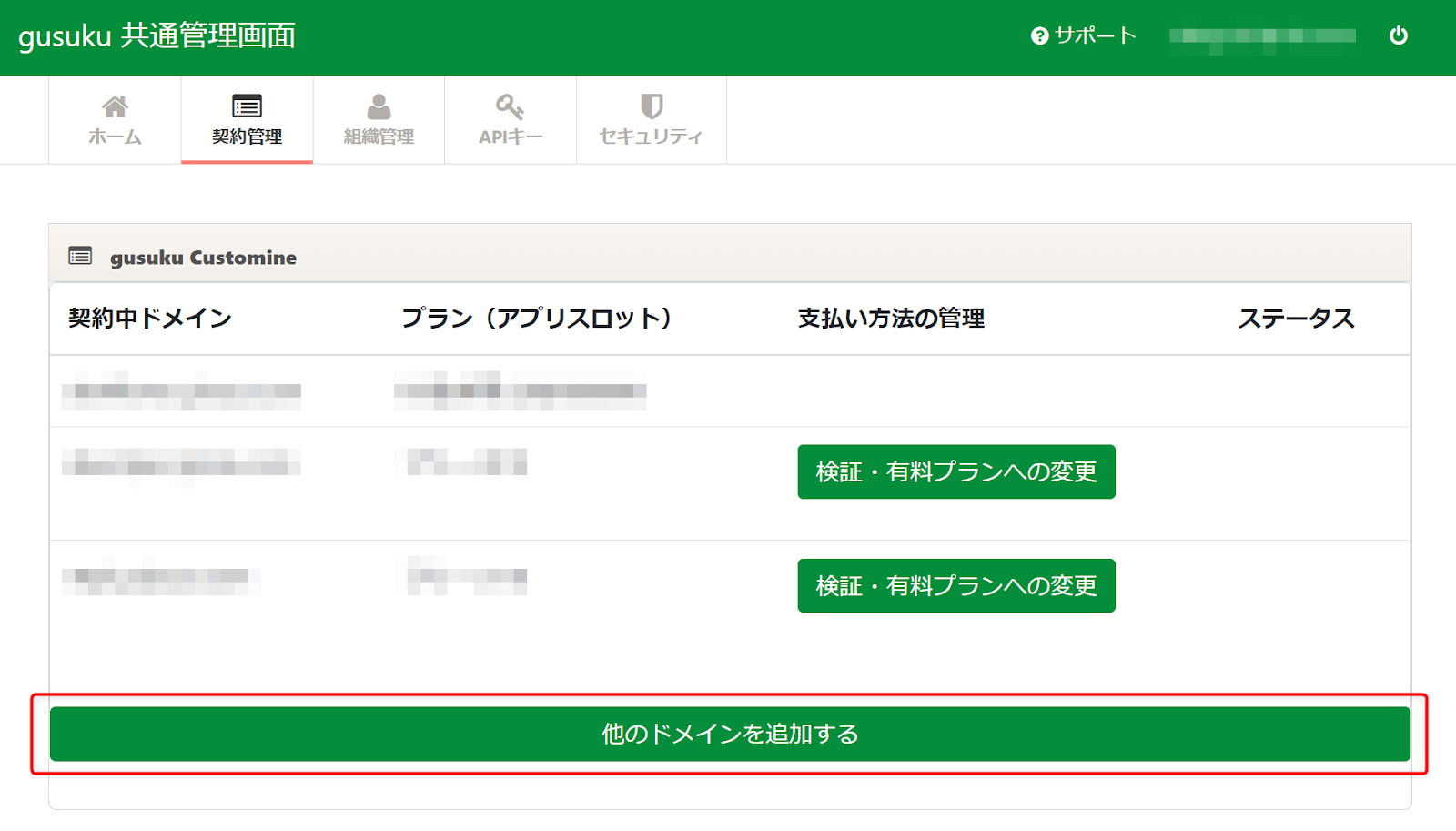Click the gusuku 共通管理画面 header title
Screen dimensions: 1456x831
coord(157,35)
